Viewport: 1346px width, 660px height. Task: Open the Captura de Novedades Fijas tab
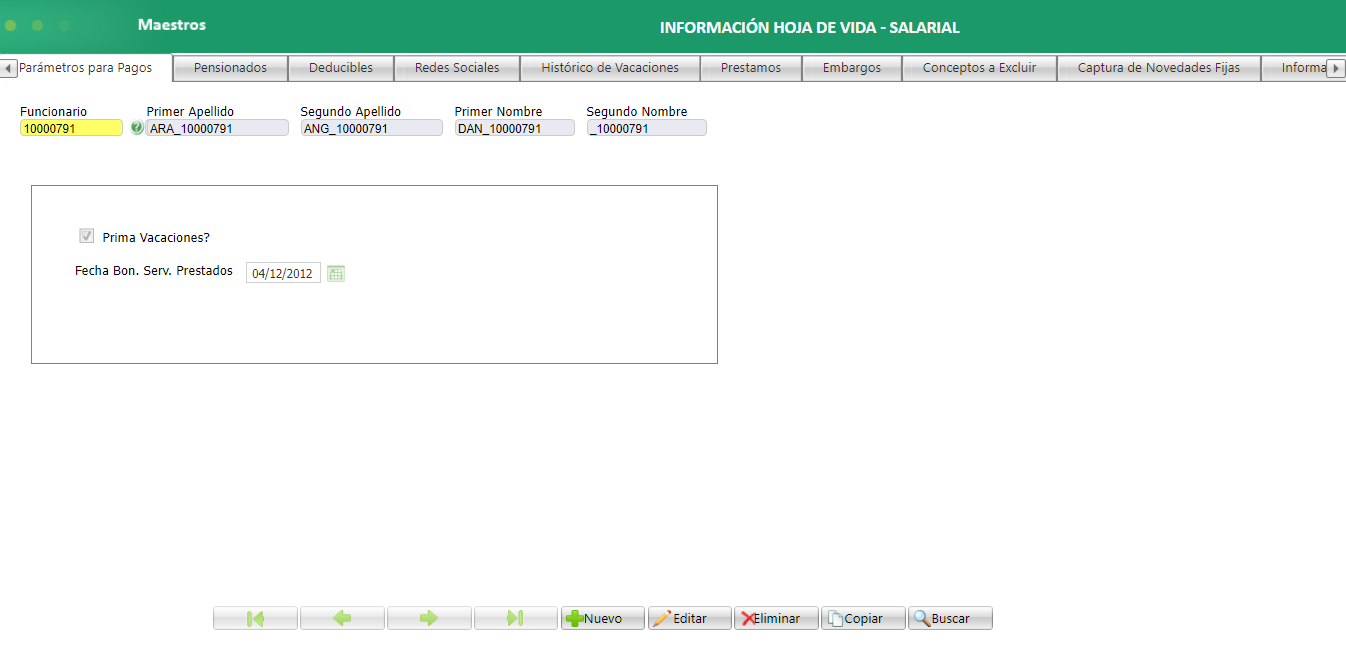tap(1158, 68)
